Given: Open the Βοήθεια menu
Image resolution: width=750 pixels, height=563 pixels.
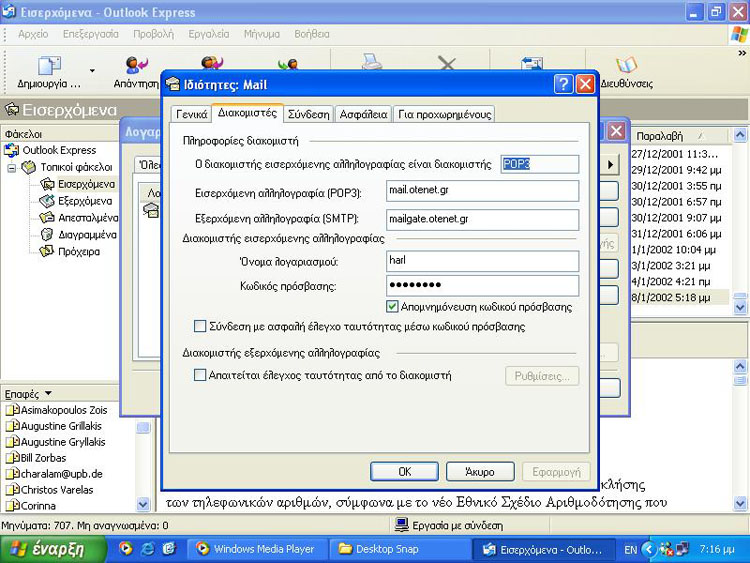Looking at the screenshot, I should (x=311, y=34).
